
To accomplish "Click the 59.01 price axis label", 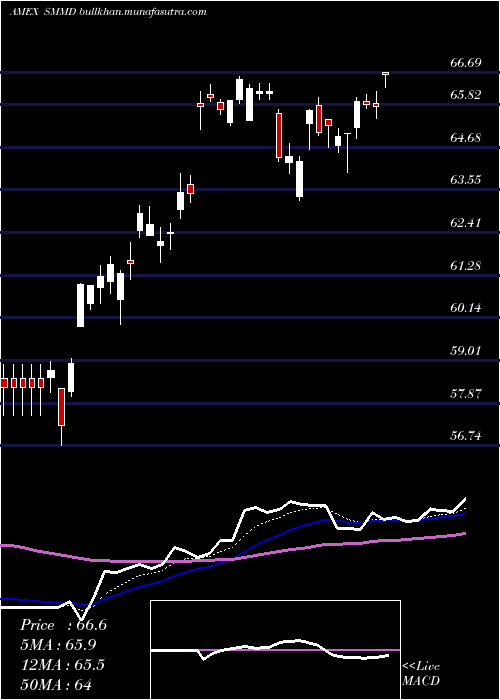I will pyautogui.click(x=466, y=350).
